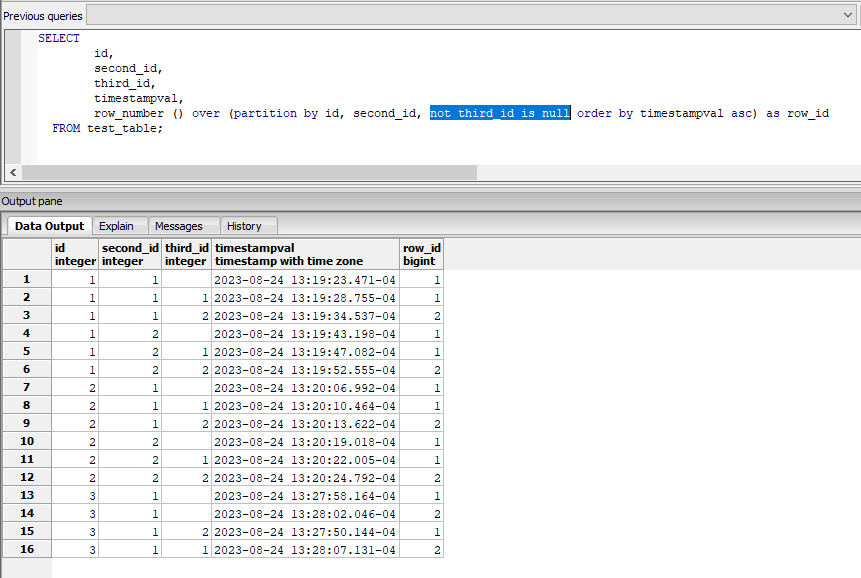
Task: Click the highlighted "not third_id is null" text
Action: [500, 113]
